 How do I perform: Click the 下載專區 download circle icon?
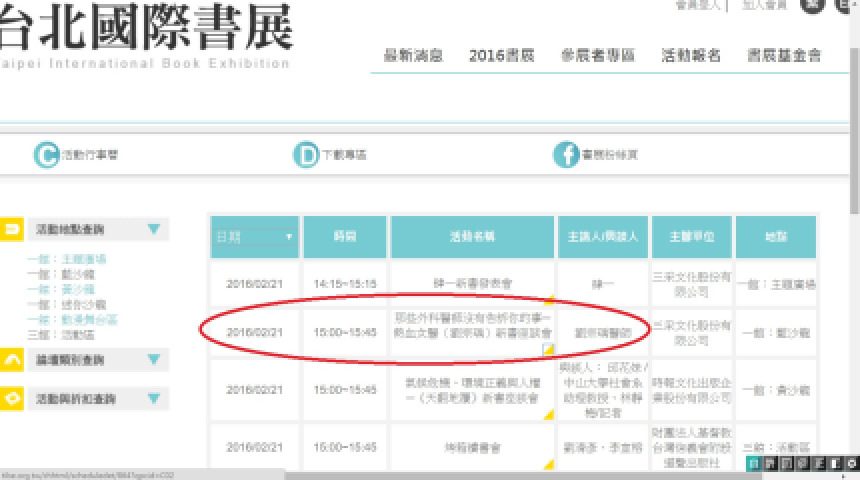coord(305,155)
